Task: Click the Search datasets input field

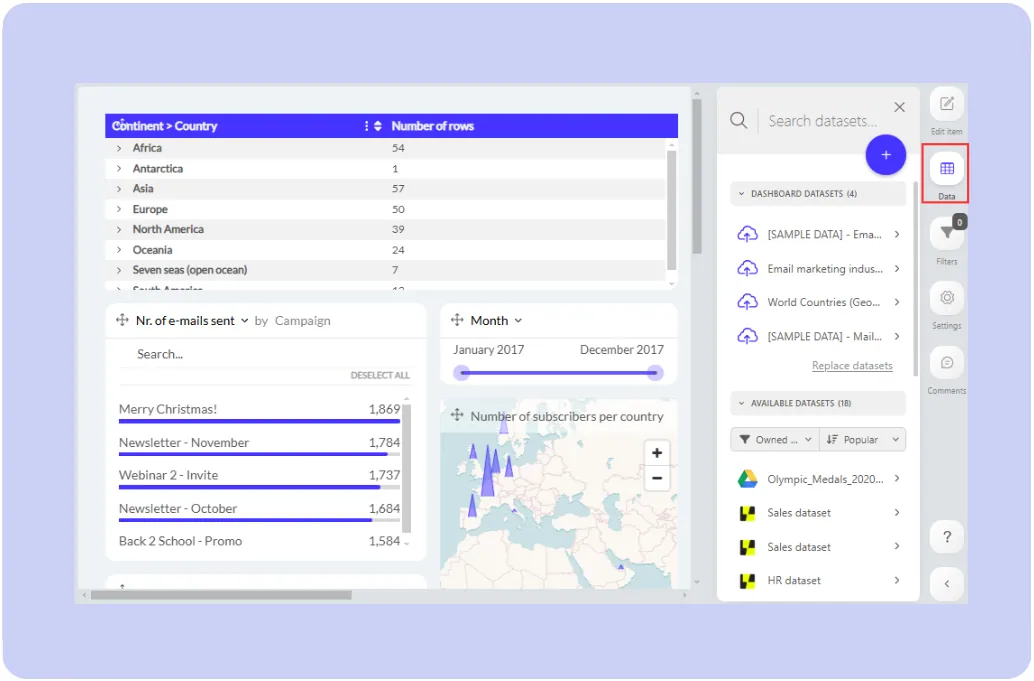Action: [x=824, y=121]
